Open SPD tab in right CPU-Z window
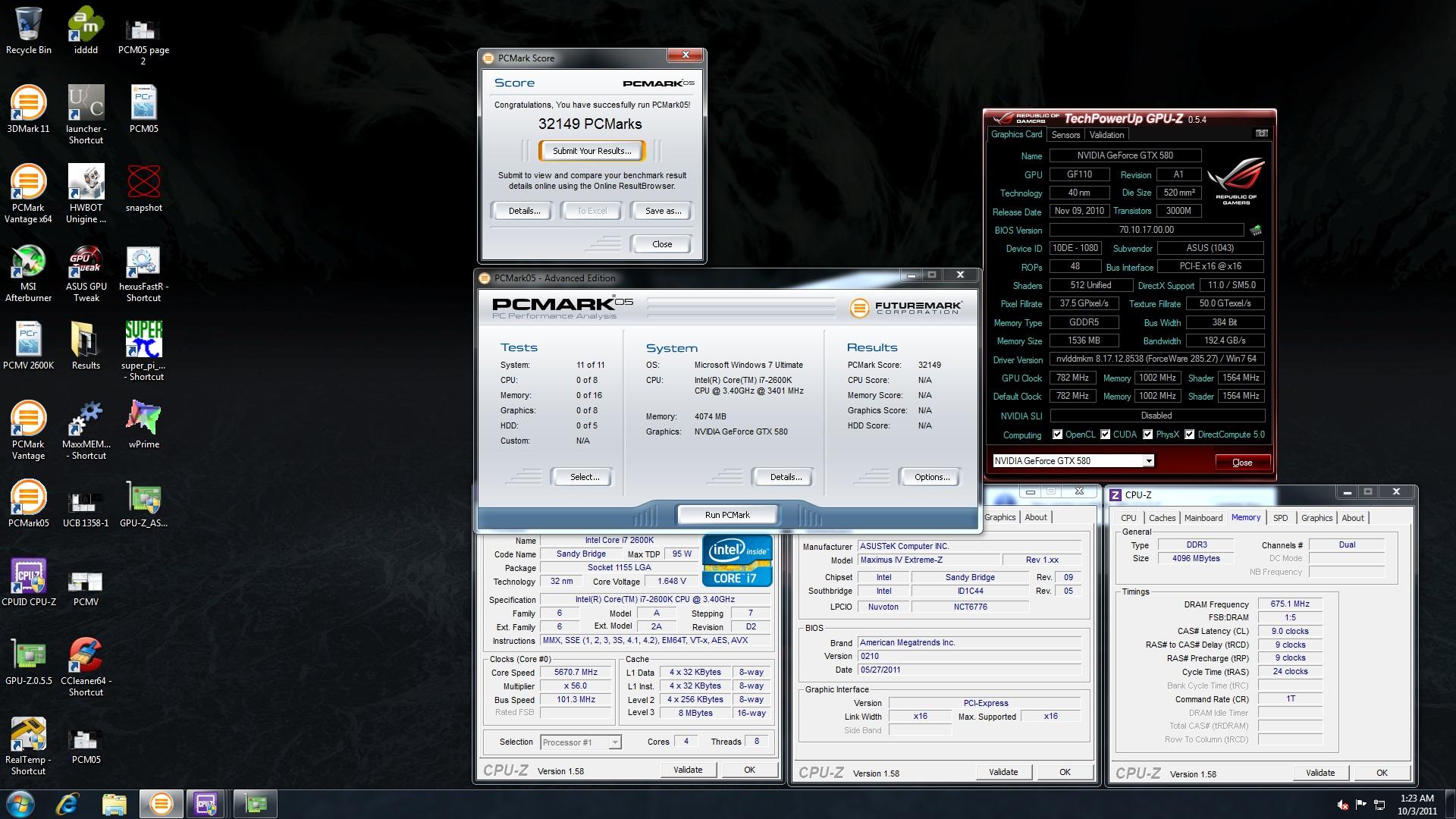 pyautogui.click(x=1280, y=518)
